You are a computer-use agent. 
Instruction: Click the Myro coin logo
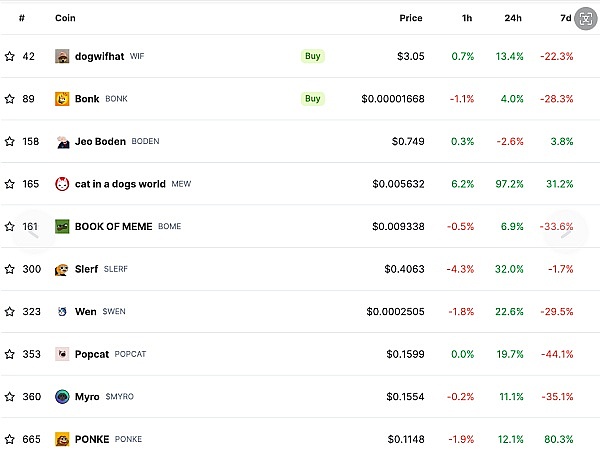(62, 396)
